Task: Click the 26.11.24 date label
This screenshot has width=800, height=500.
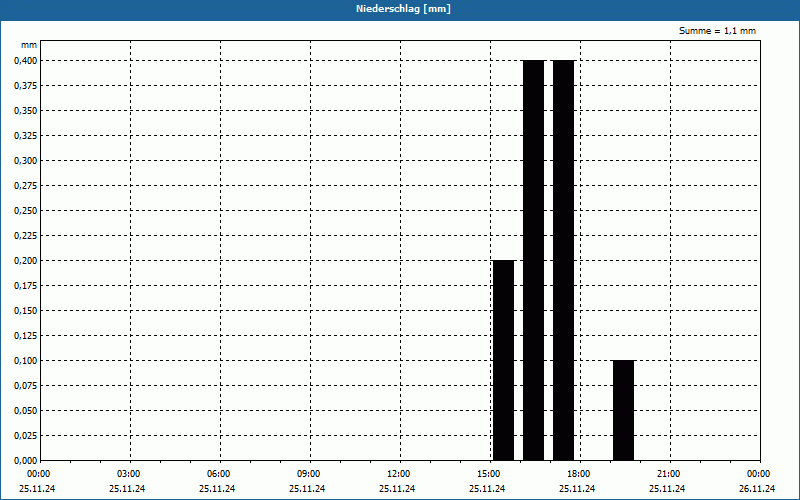Action: (x=757, y=489)
